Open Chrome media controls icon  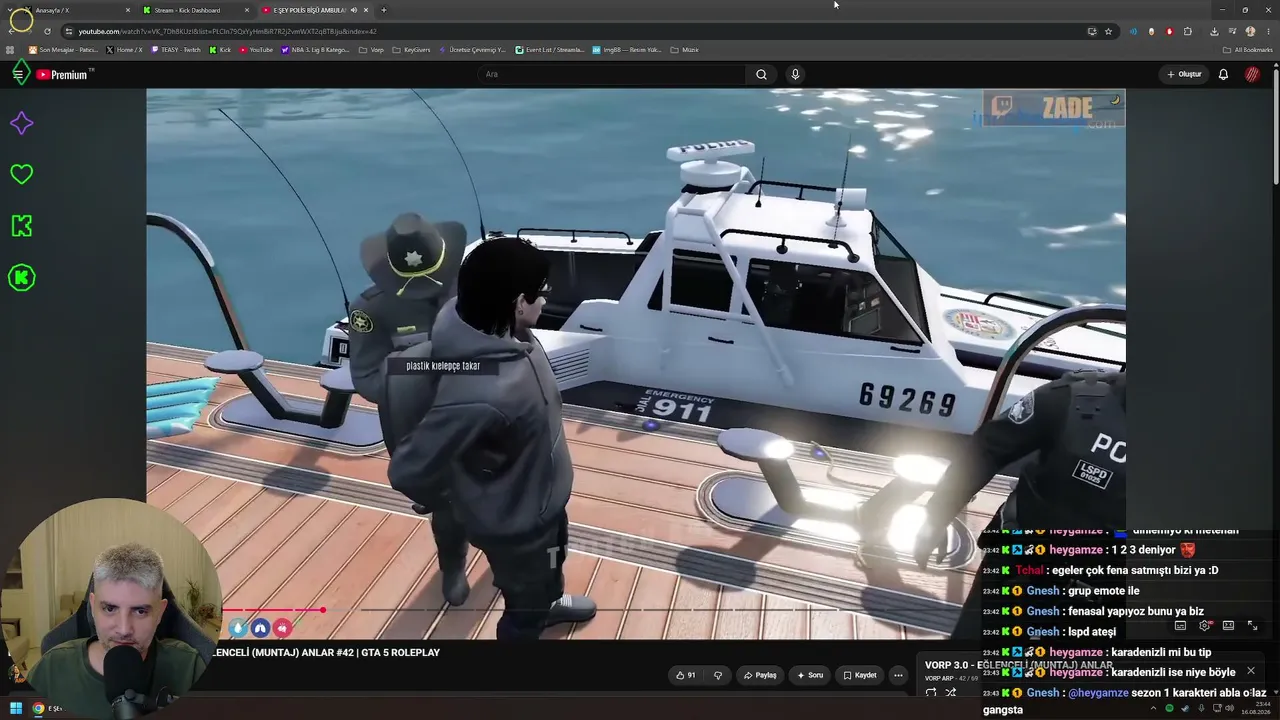coord(1232,31)
